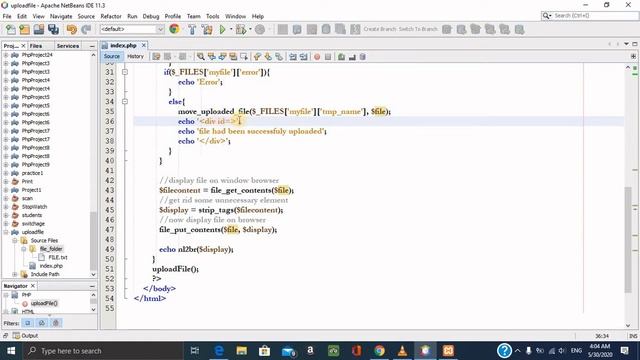Collapse the uploadfile project node
The width and height of the screenshot is (640, 360).
6,232
